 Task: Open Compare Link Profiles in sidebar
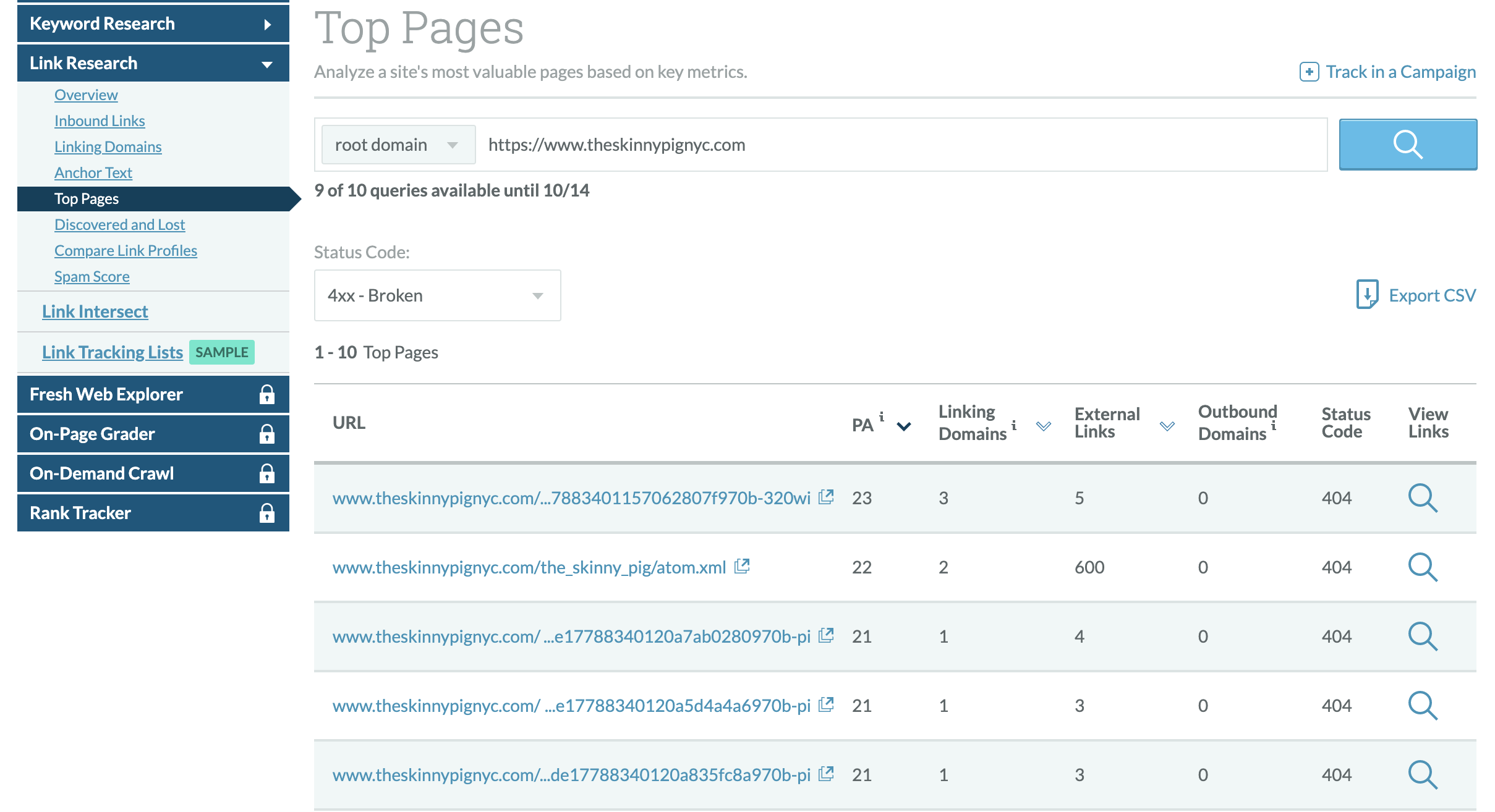126,251
